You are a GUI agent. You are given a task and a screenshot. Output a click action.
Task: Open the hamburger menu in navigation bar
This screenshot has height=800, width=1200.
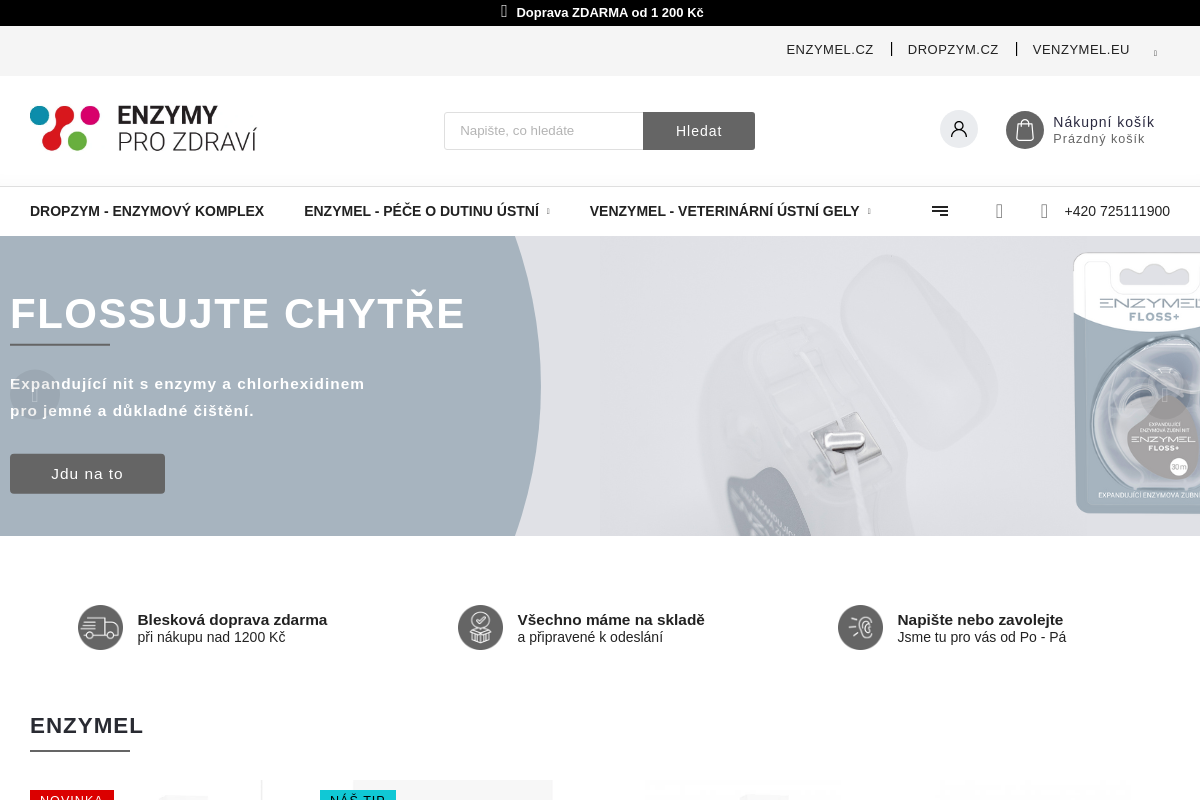[x=939, y=211]
